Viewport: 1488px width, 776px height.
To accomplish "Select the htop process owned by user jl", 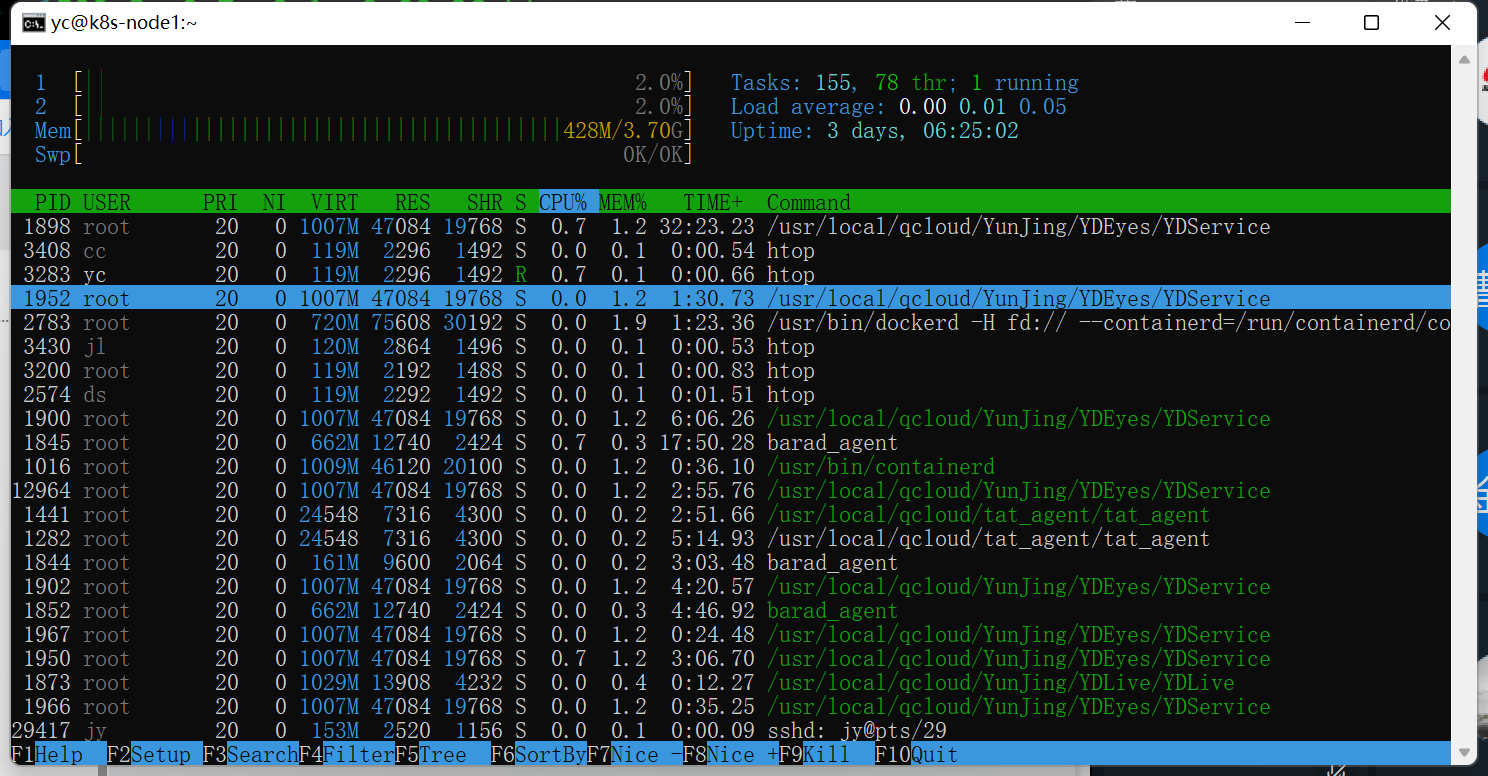I will click(731, 347).
